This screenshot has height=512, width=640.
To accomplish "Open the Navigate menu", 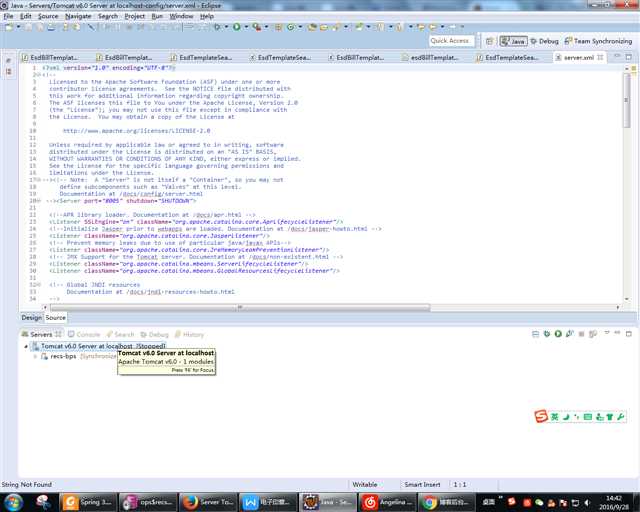I will tap(78, 16).
